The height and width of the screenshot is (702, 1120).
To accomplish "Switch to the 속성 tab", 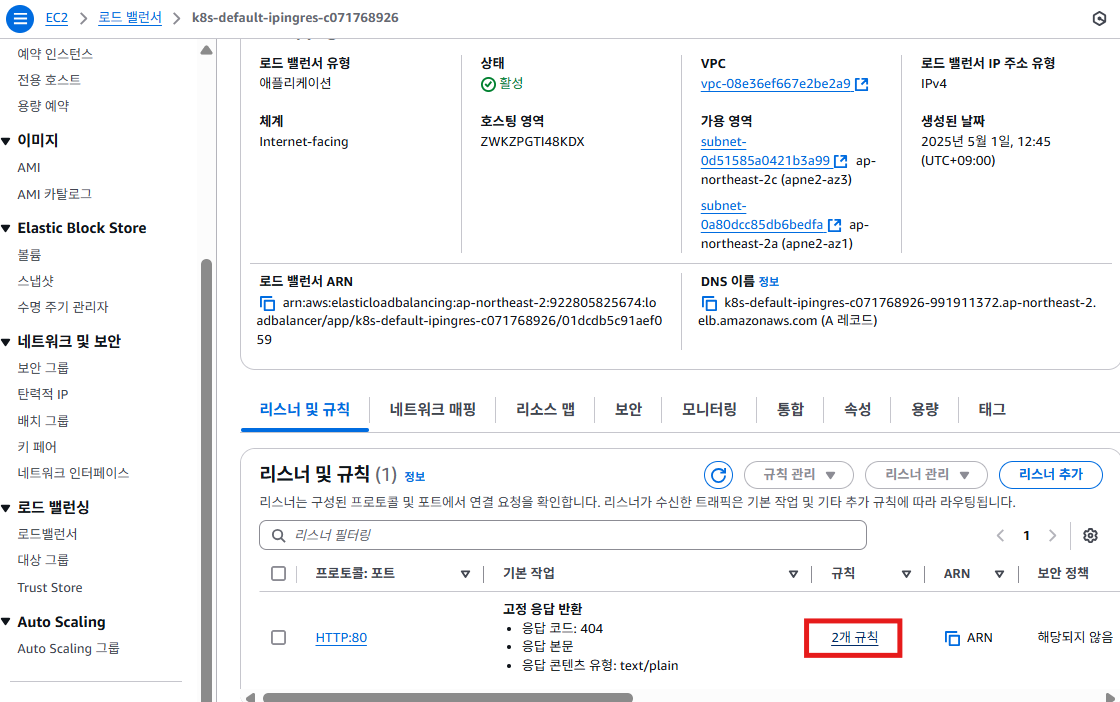I will (x=857, y=410).
